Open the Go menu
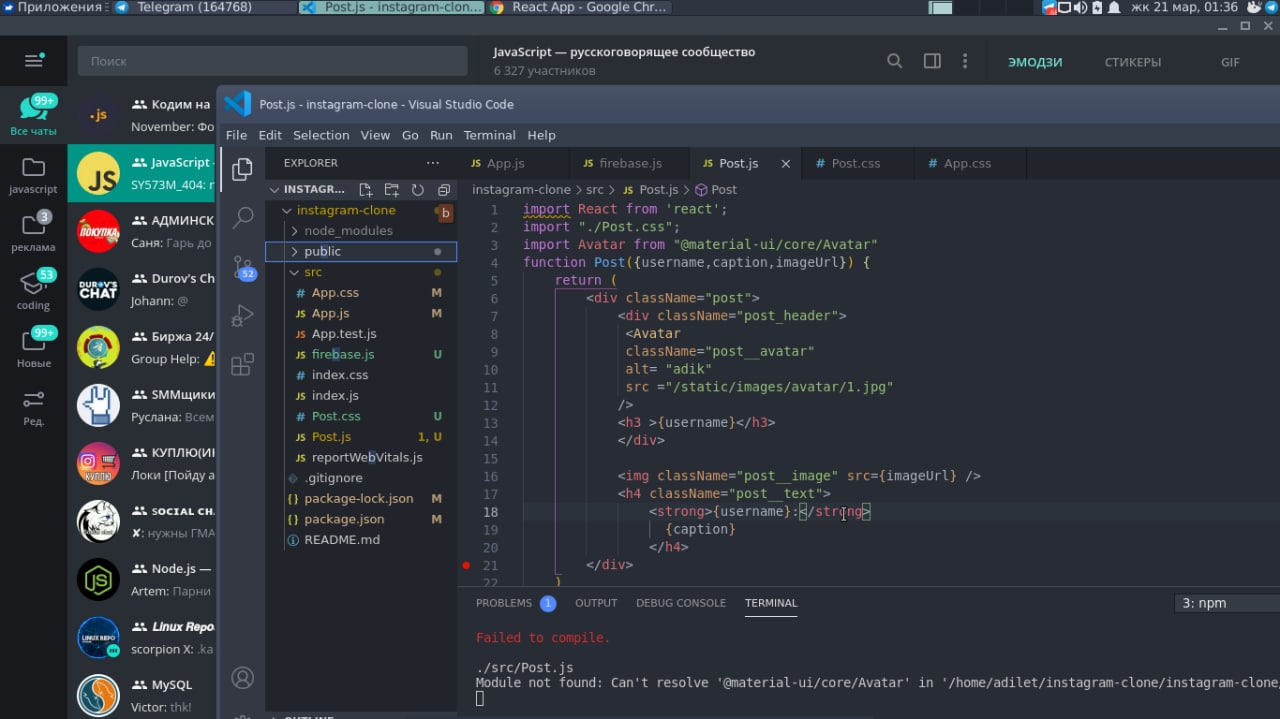This screenshot has height=719, width=1280. coord(410,135)
